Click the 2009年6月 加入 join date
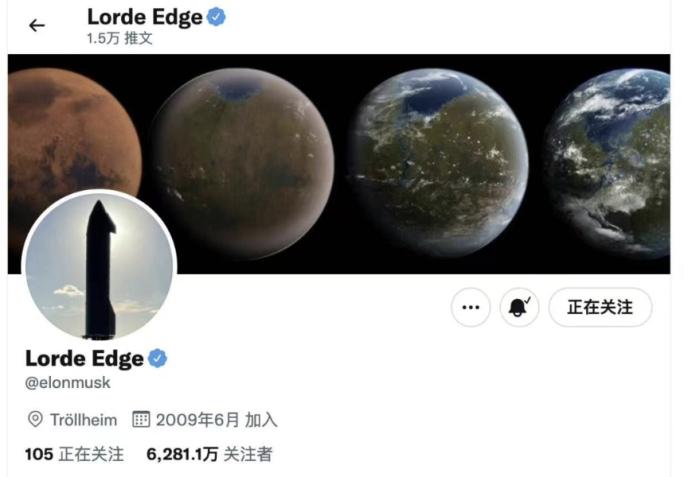688x477 pixels. click(x=216, y=420)
